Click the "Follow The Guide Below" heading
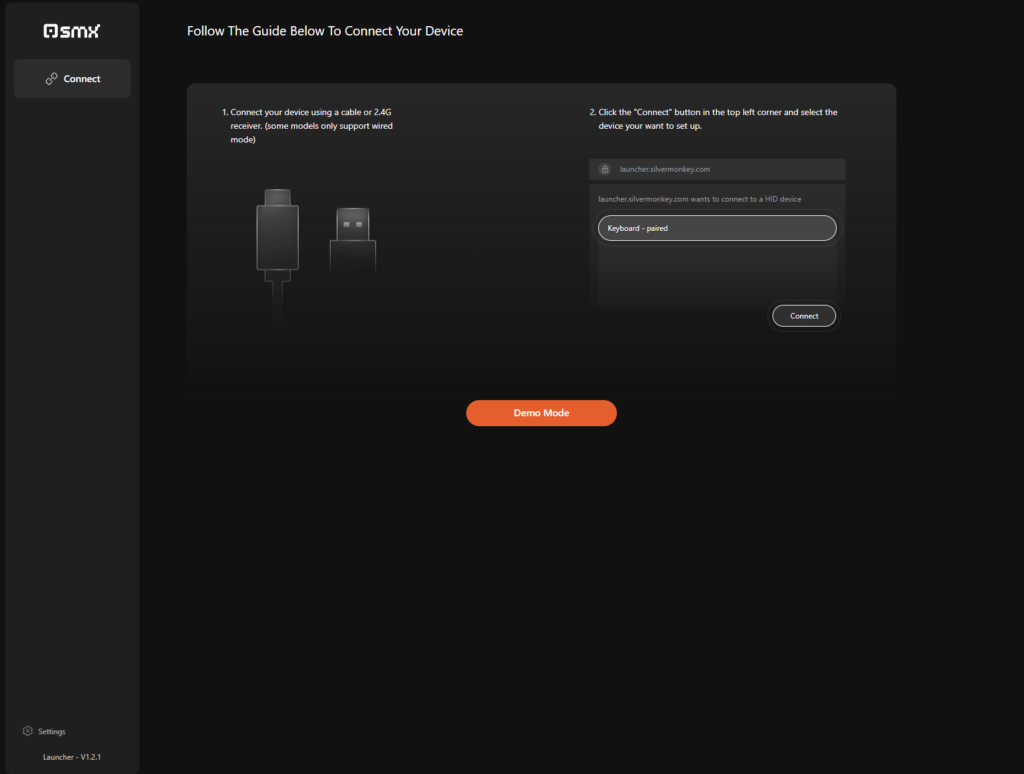 click(x=325, y=31)
